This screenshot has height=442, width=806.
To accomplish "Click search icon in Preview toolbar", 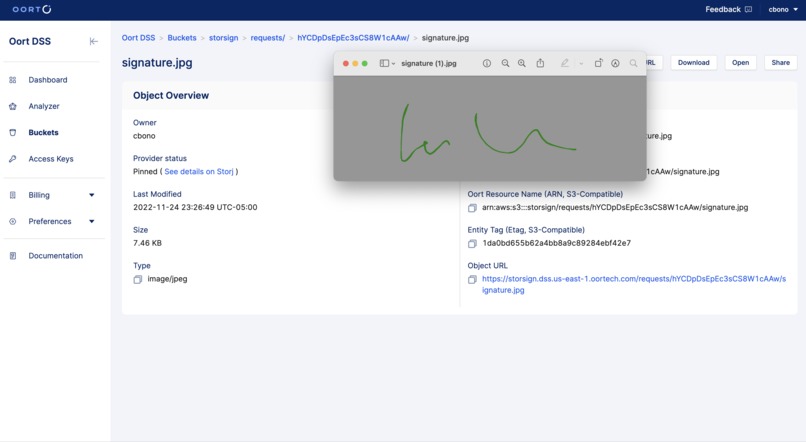I will pyautogui.click(x=633, y=63).
